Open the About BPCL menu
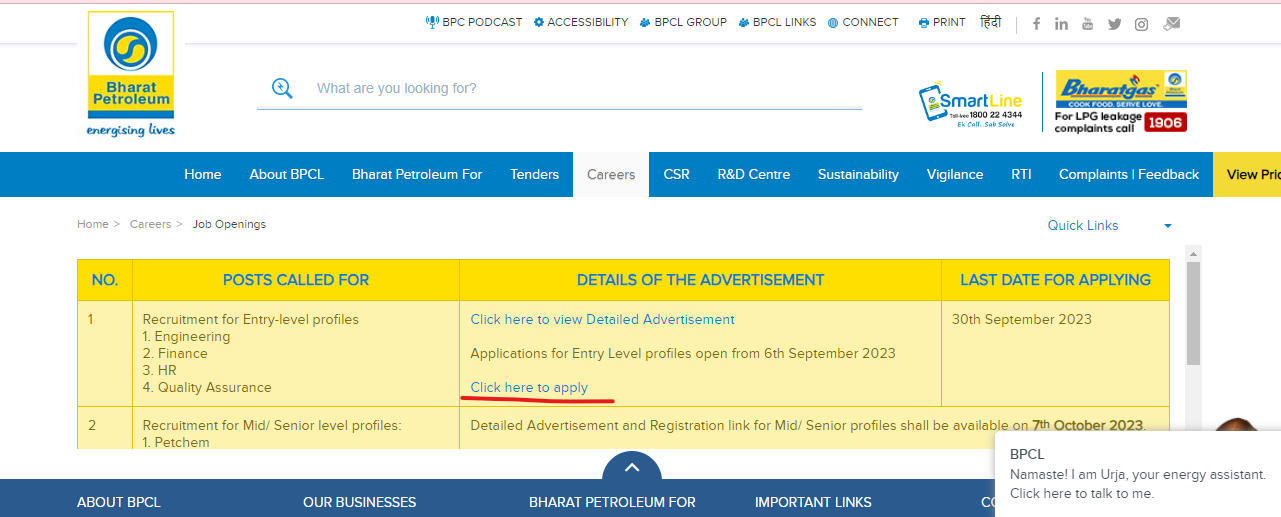This screenshot has height=517, width=1281. point(287,174)
